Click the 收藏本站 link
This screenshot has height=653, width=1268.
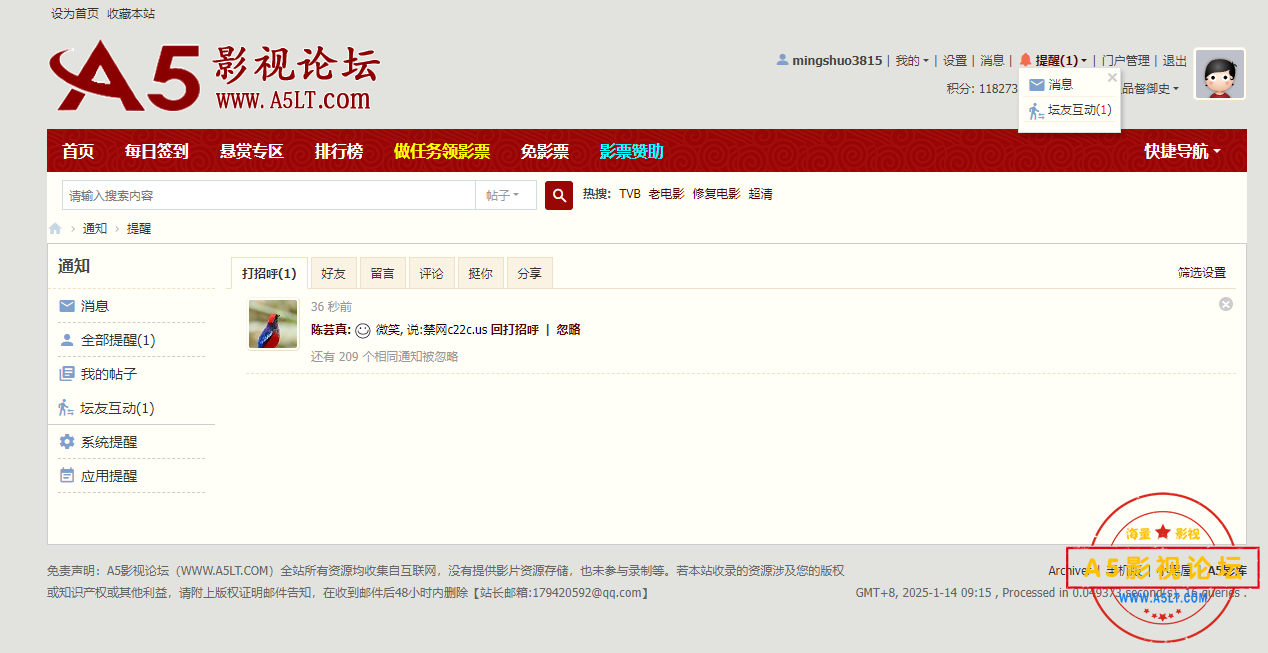pyautogui.click(x=131, y=14)
